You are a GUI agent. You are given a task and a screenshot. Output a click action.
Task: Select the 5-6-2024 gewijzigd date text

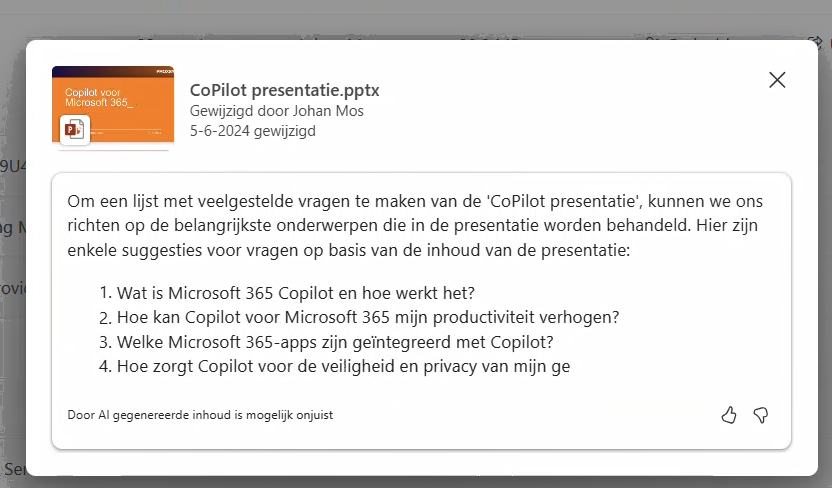[253, 131]
